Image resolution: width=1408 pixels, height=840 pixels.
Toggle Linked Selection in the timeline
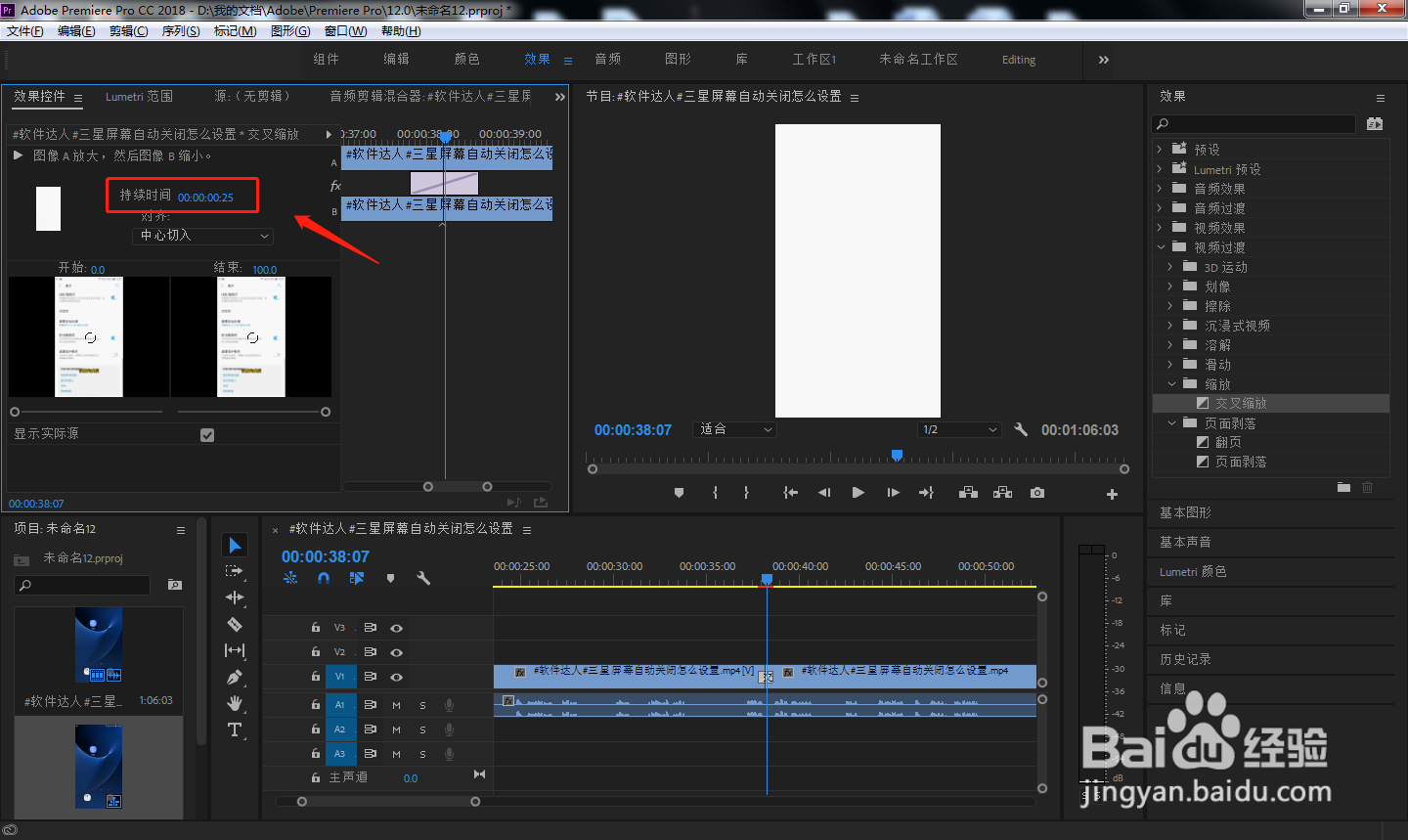(357, 578)
